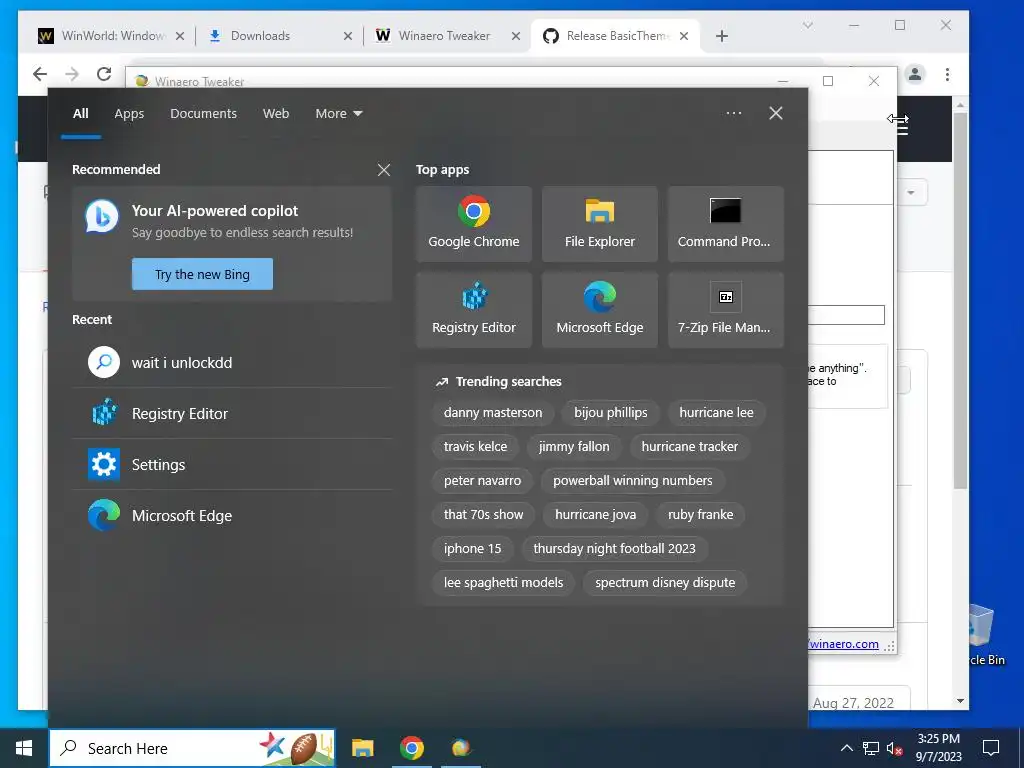Open the taskbar clock showing 3:25 PM
This screenshot has height=768, width=1024.
(x=938, y=748)
